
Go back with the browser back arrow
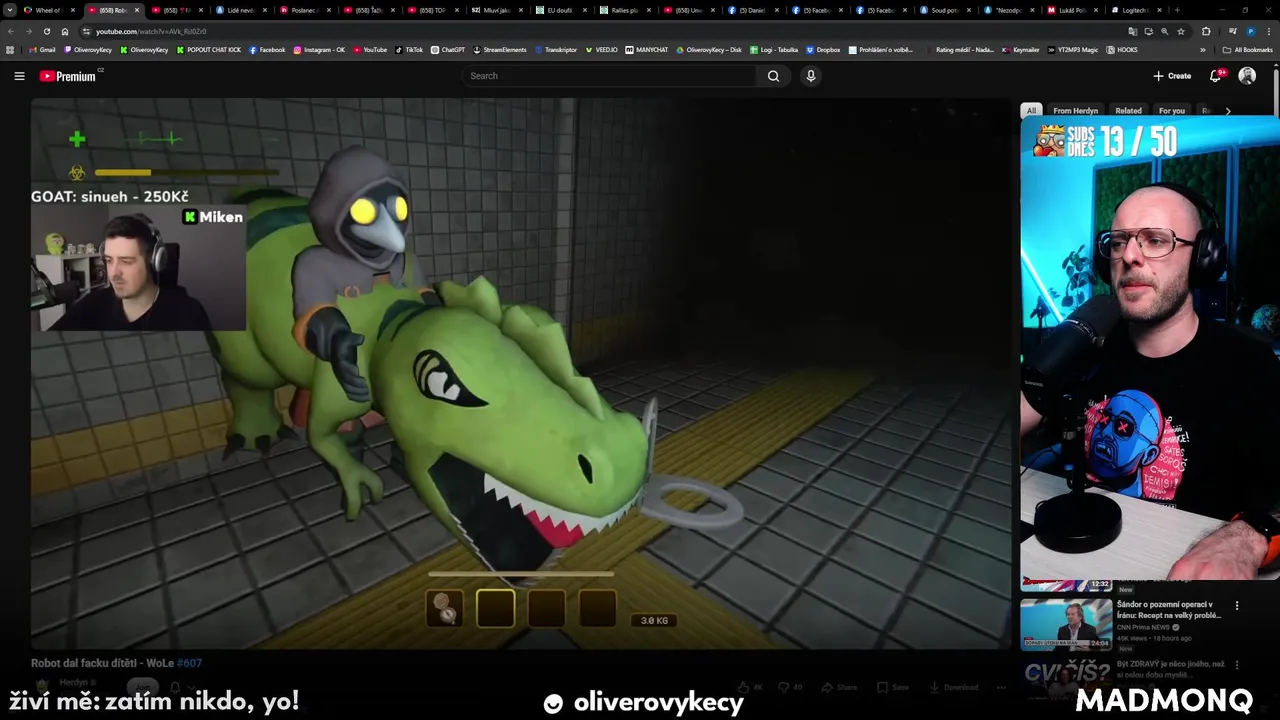(11, 31)
